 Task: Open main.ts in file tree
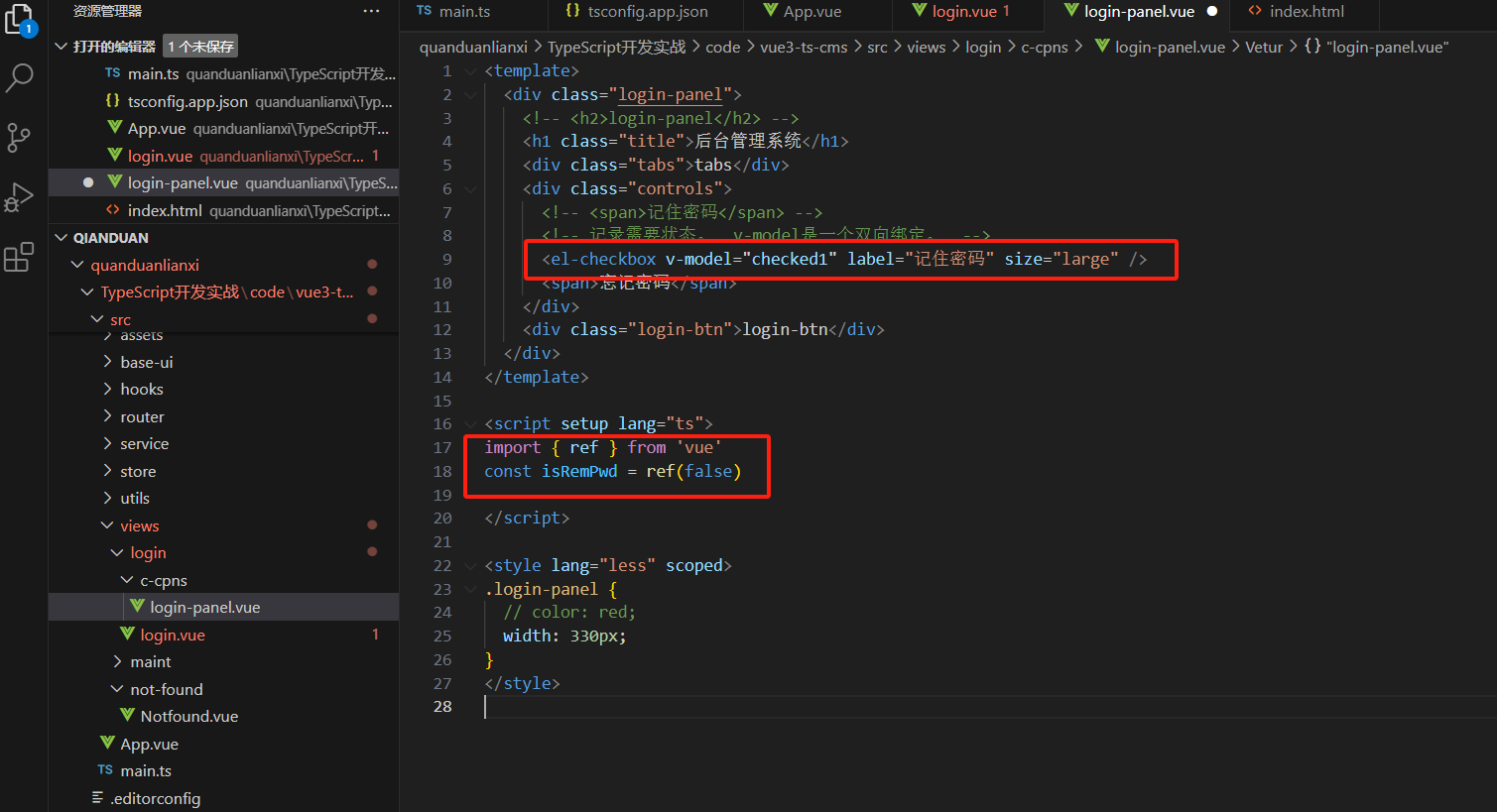223,771
